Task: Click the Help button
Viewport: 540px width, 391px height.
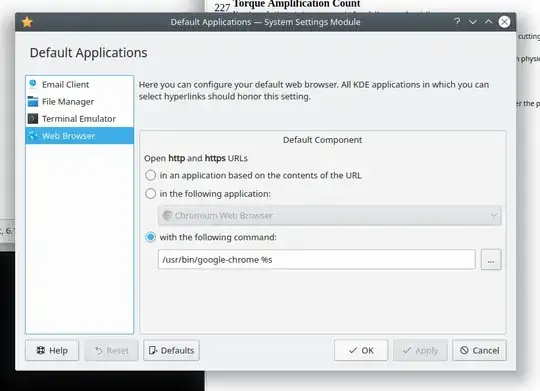Action: 52,350
